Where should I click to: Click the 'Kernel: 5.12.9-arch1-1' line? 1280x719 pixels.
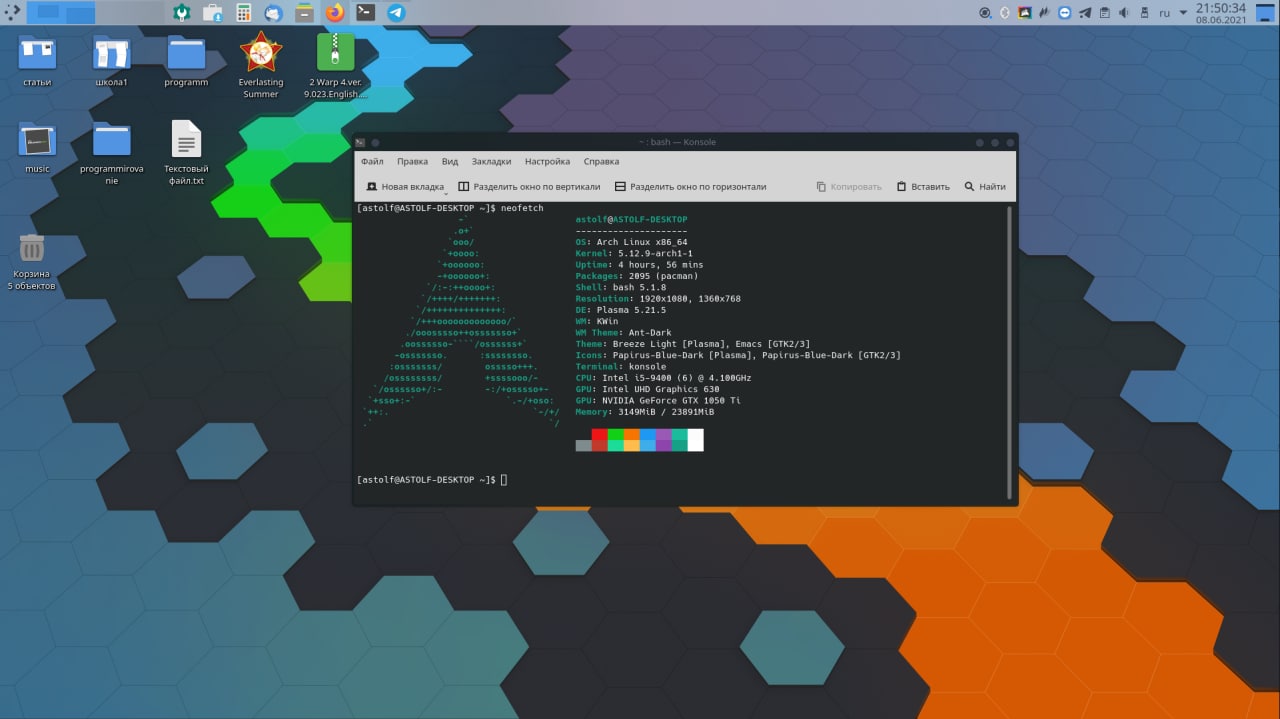point(634,254)
